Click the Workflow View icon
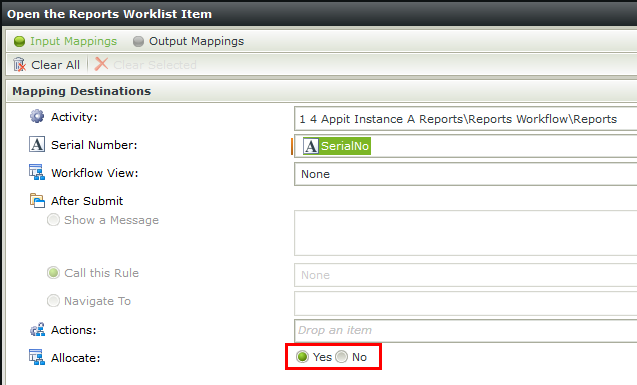 click(x=37, y=172)
